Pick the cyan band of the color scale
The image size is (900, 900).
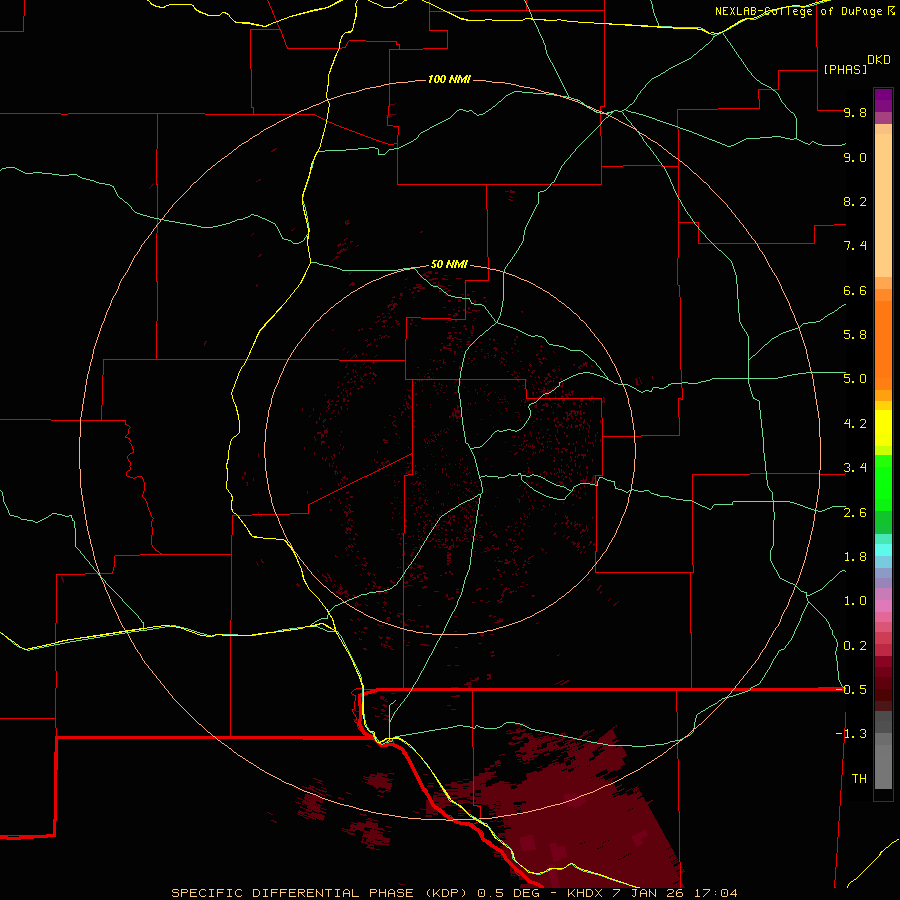pyautogui.click(x=883, y=550)
